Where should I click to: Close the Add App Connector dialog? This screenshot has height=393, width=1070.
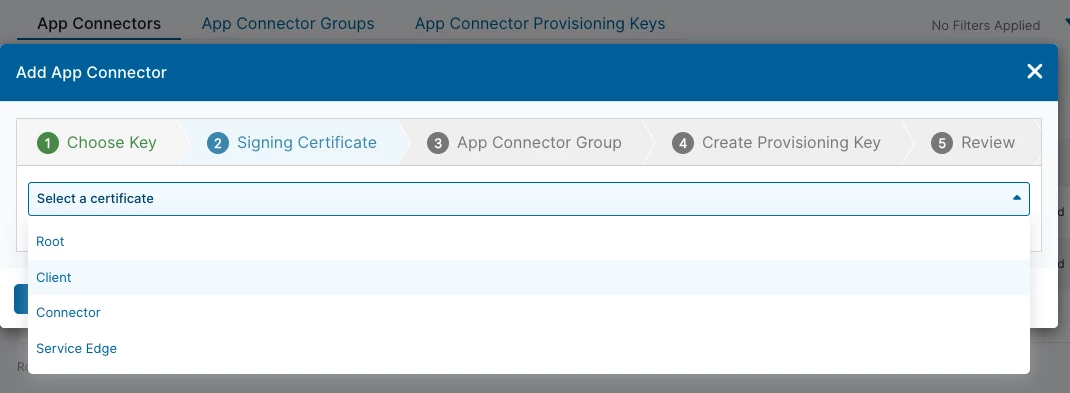(1035, 72)
